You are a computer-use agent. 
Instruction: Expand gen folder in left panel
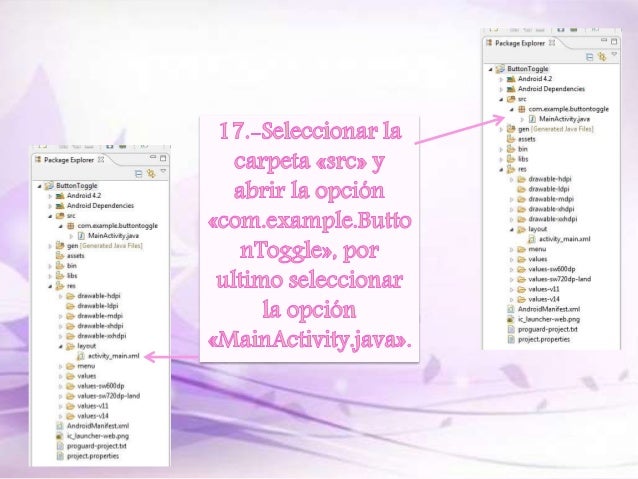tap(50, 246)
